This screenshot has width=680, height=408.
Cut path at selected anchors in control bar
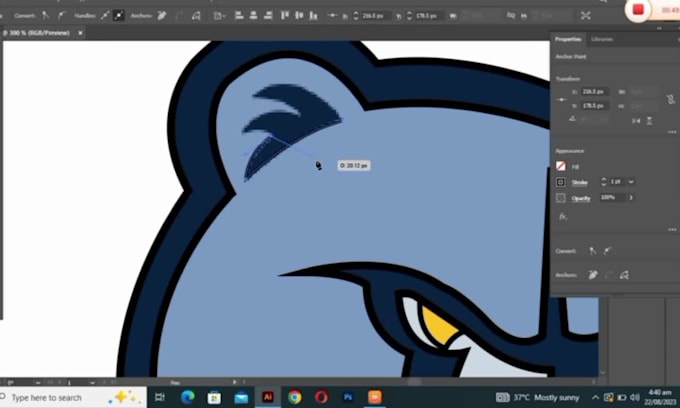[x=196, y=16]
